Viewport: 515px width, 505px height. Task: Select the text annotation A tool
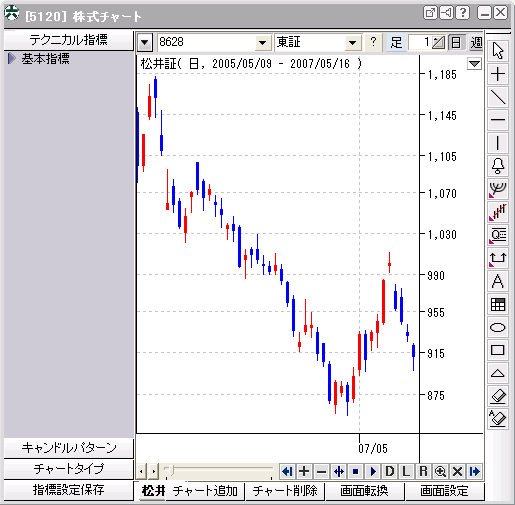pos(498,281)
